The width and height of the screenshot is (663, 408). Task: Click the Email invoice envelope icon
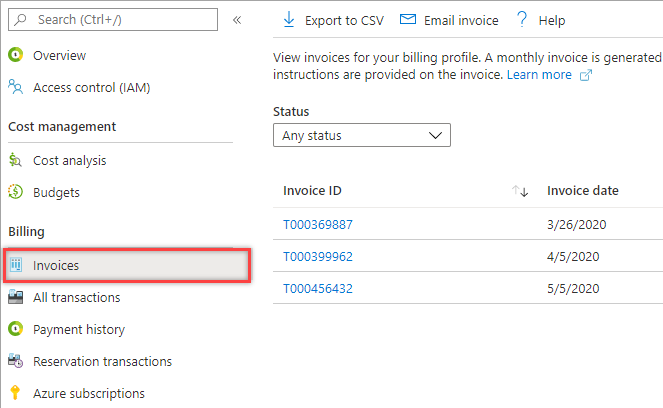(x=407, y=19)
